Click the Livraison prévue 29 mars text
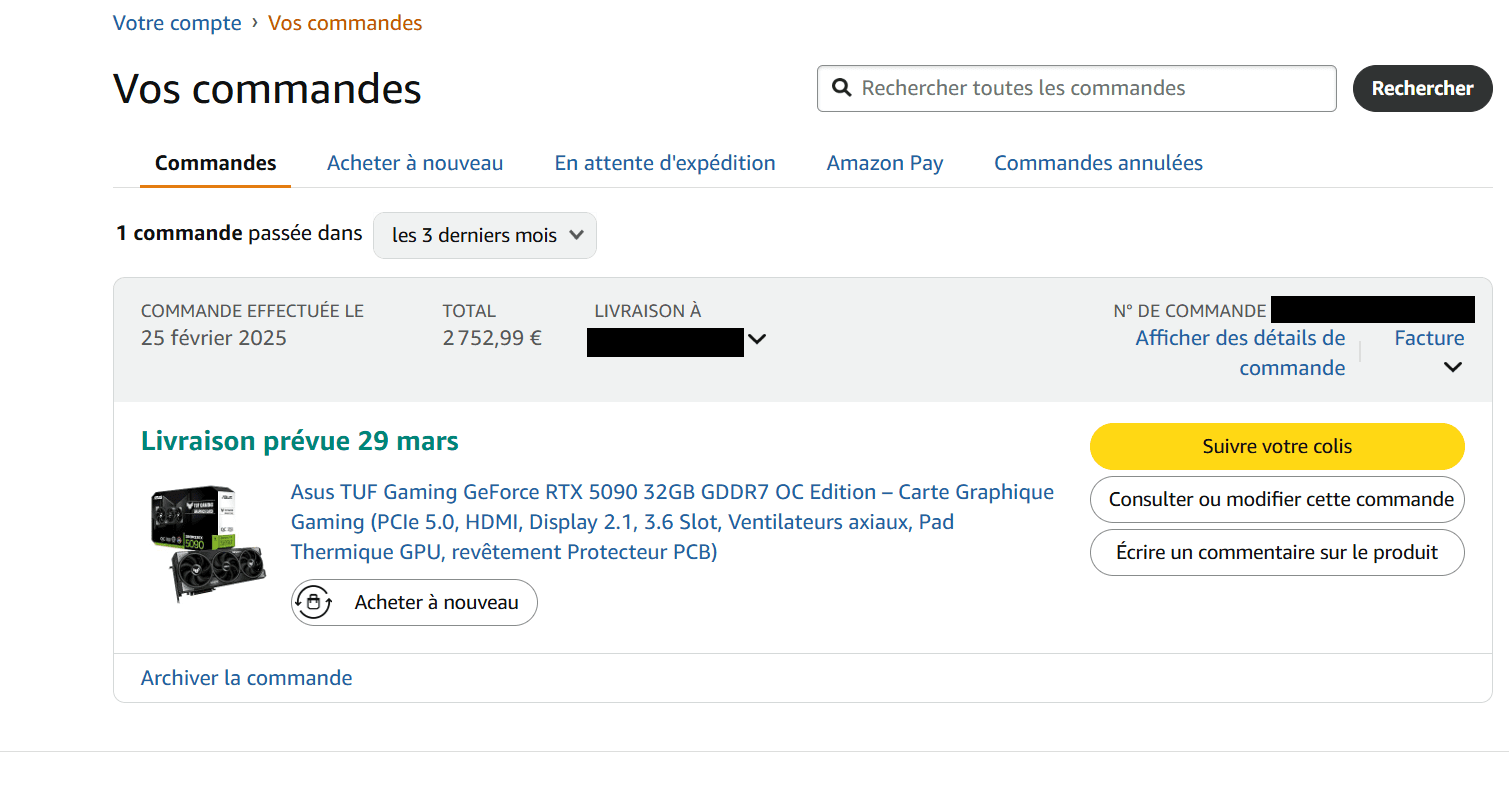This screenshot has width=1509, height=800. (x=300, y=441)
